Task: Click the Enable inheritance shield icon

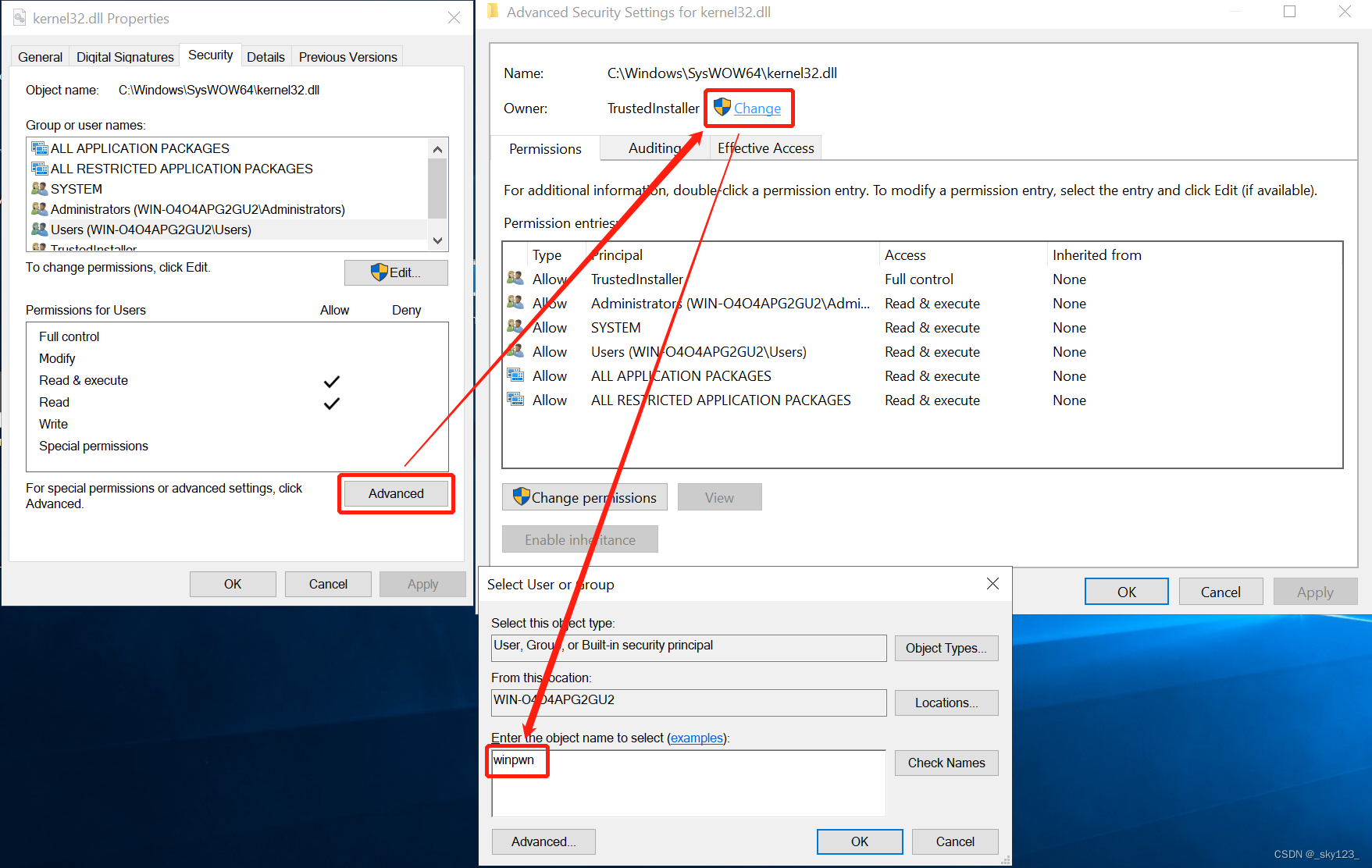Action: click(519, 539)
